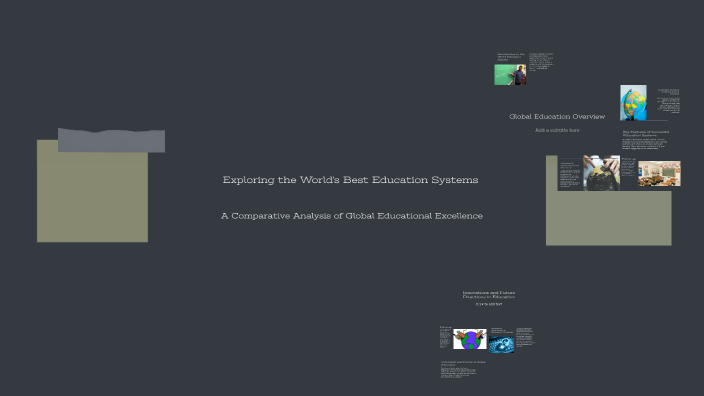Open the empty classroom photo thumbnail
This screenshot has width=704, height=396.
pyautogui.click(x=659, y=173)
